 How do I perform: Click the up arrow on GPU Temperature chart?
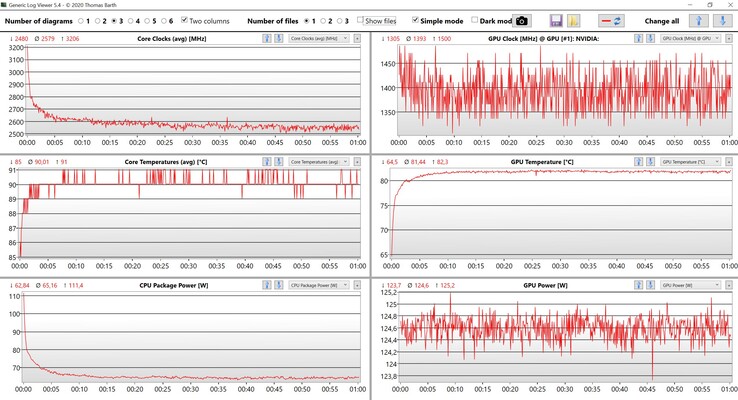coord(639,162)
